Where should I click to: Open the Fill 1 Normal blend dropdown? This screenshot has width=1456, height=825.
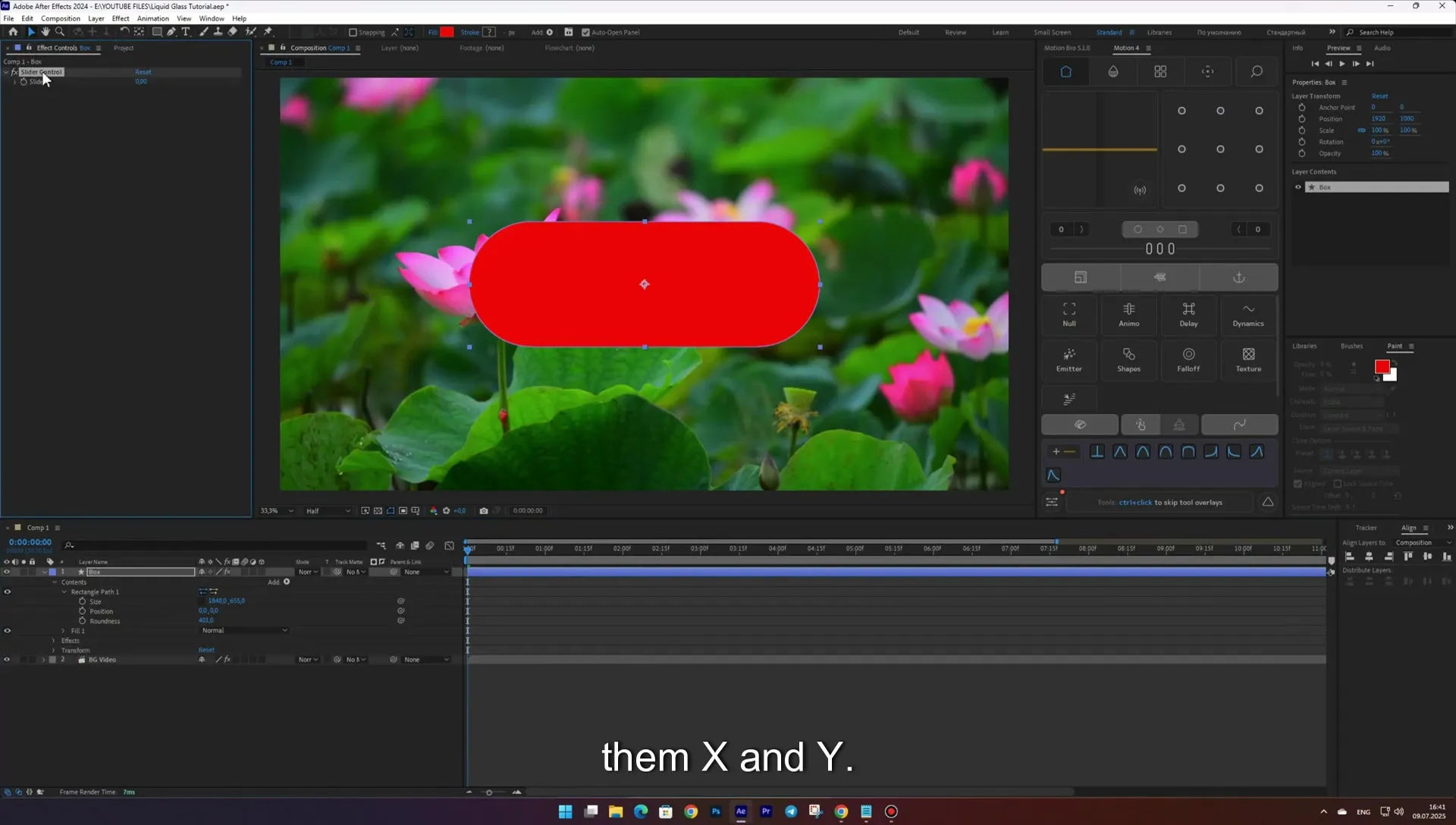[x=244, y=631]
